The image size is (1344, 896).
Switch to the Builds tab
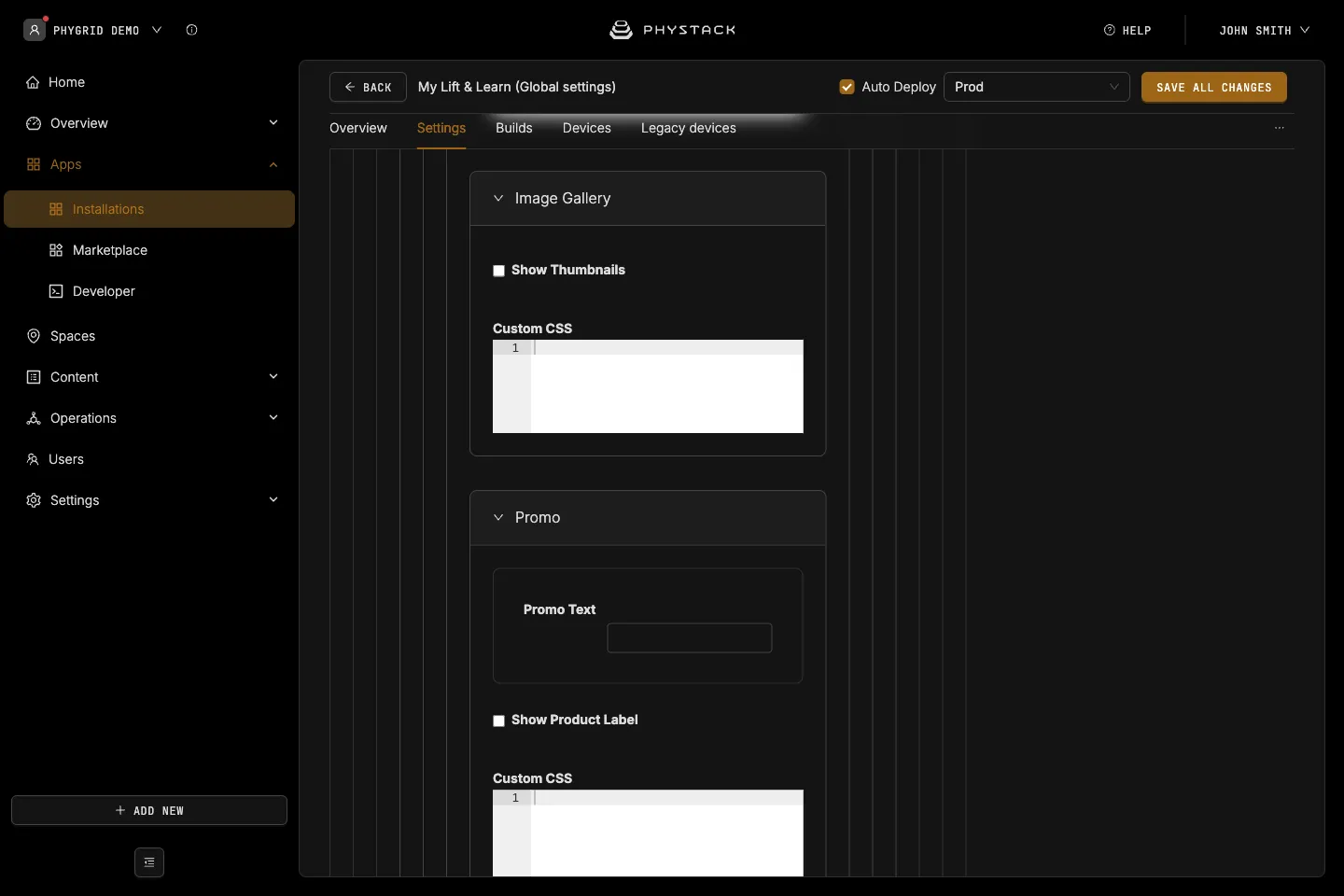pos(514,128)
